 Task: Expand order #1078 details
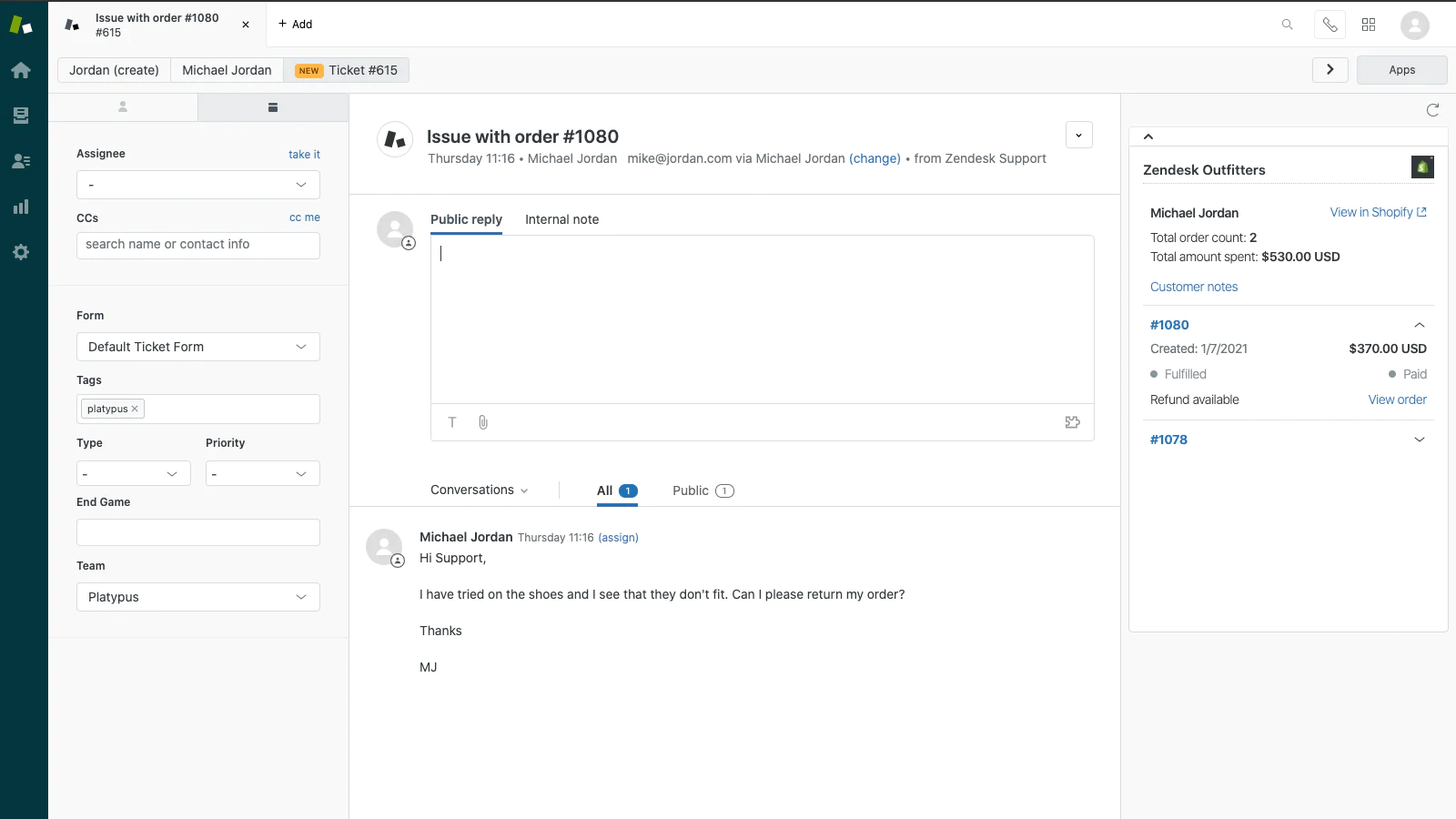[1418, 440]
